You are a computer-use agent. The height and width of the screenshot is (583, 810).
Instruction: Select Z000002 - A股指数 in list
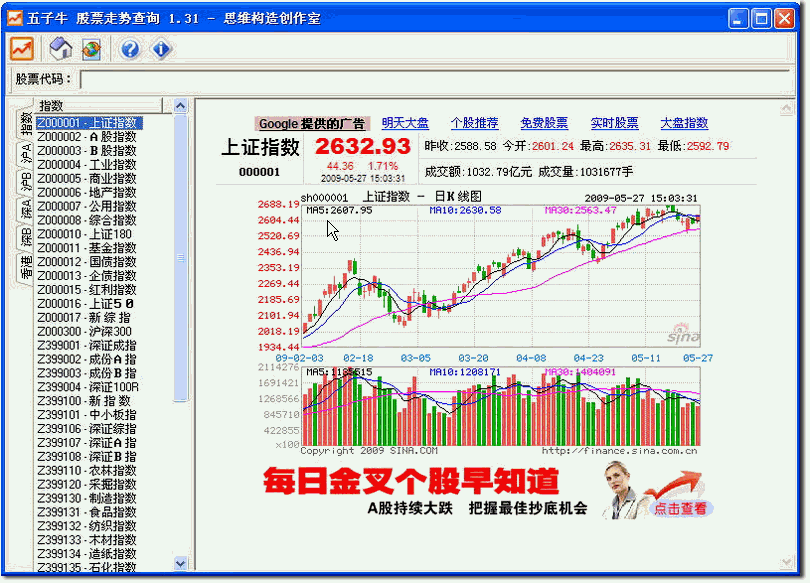point(87,137)
